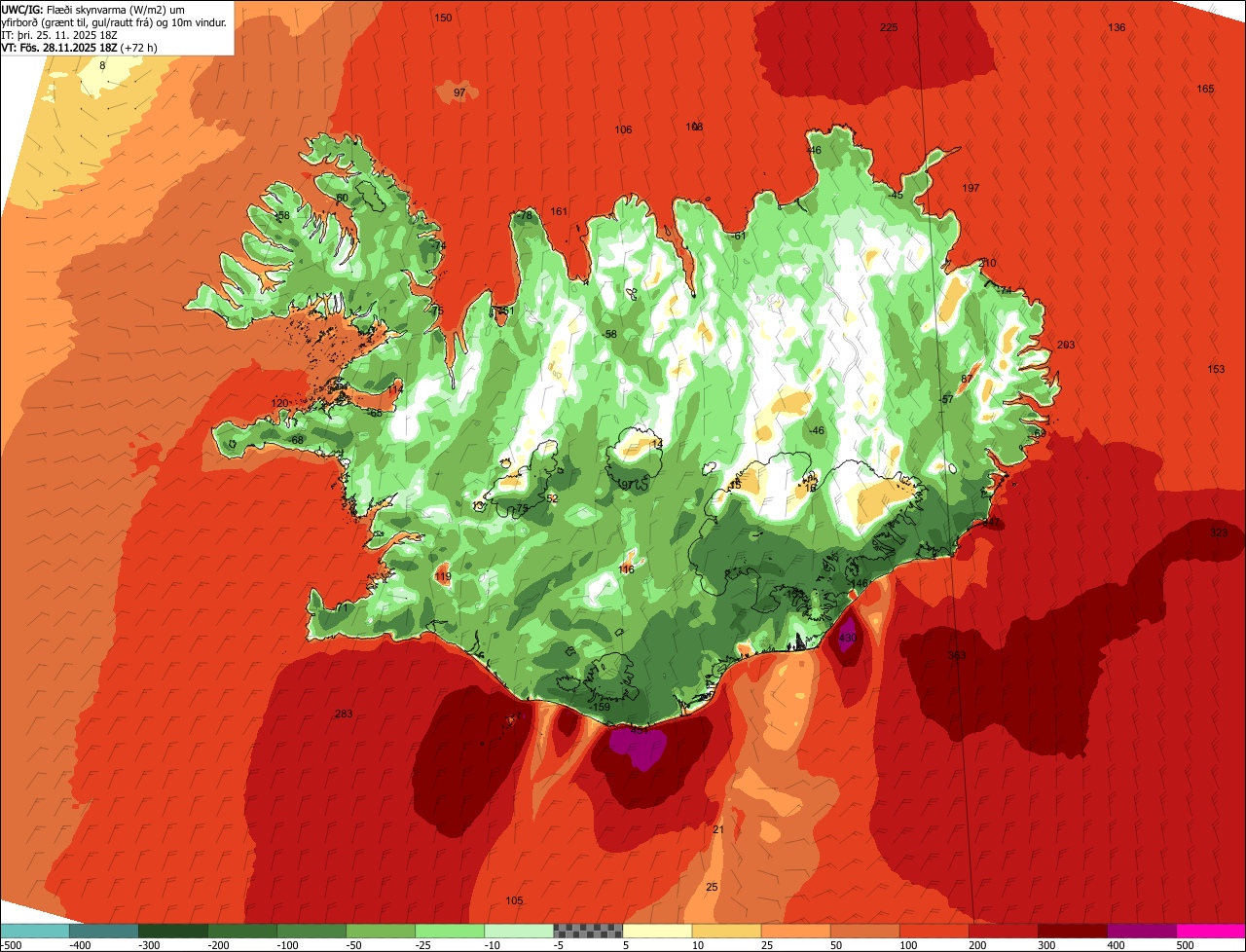Click the map value "283" southwest of Iceland
The width and height of the screenshot is (1246, 952).
[x=344, y=714]
